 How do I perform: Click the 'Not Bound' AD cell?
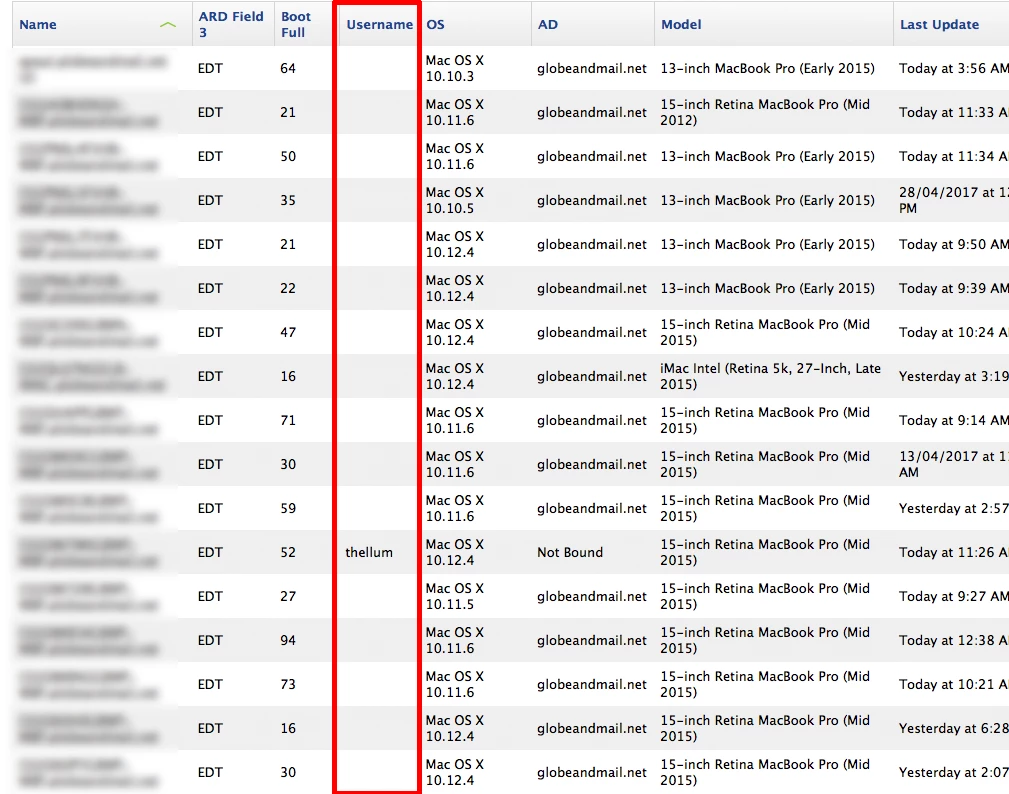[x=569, y=552]
